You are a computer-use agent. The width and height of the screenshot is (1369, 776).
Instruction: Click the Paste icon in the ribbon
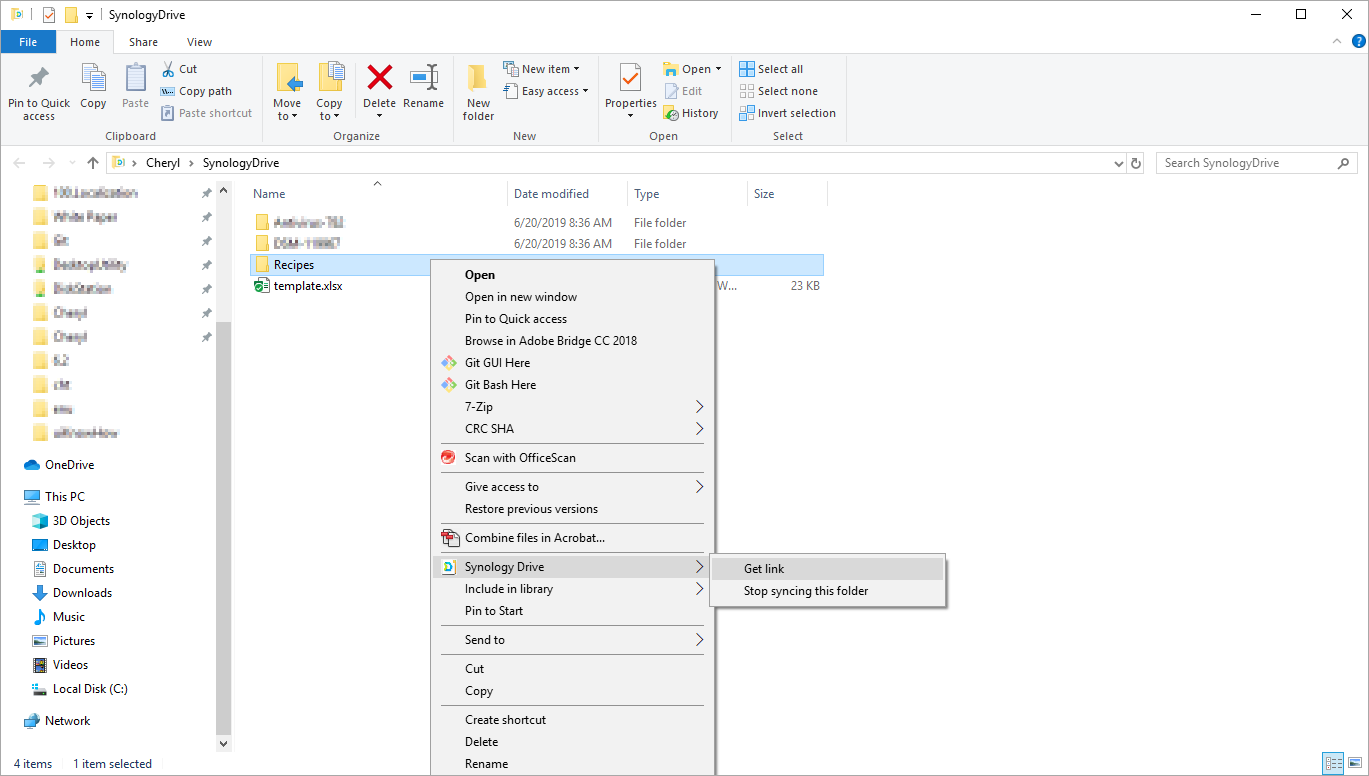pos(135,88)
